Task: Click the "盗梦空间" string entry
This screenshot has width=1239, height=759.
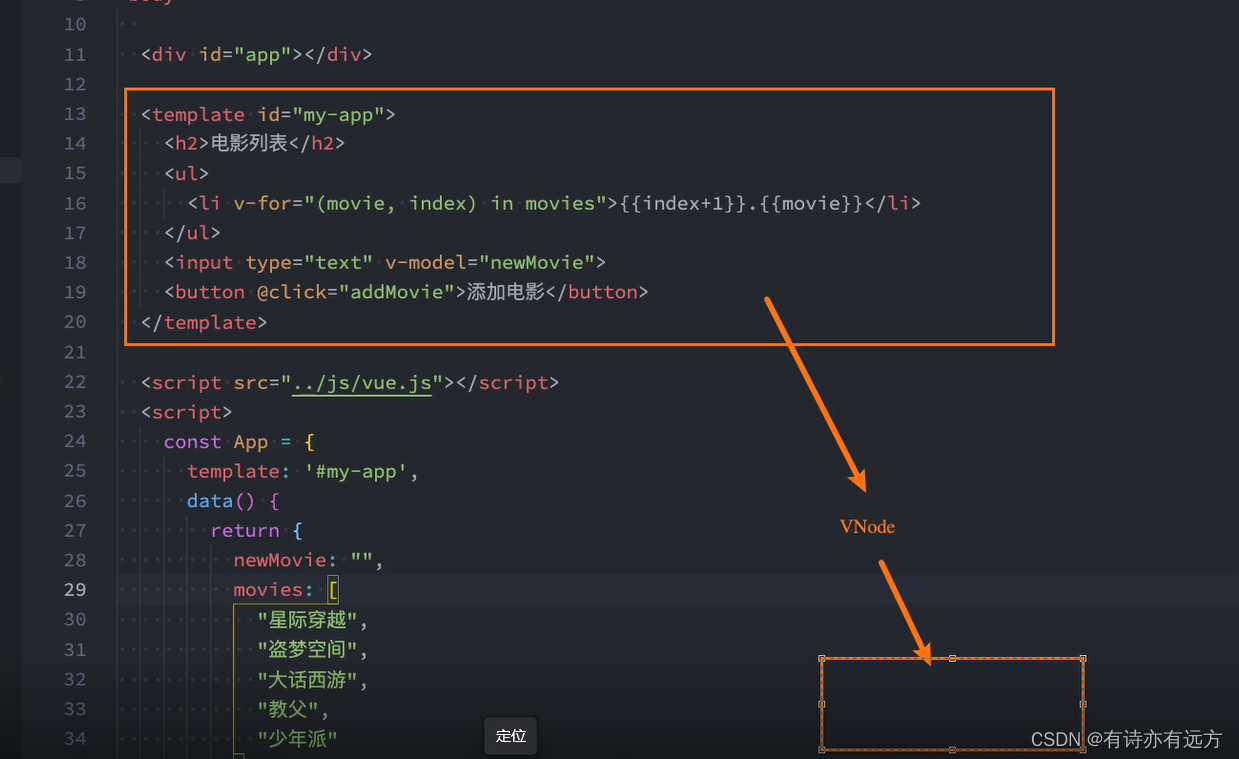Action: [x=314, y=650]
